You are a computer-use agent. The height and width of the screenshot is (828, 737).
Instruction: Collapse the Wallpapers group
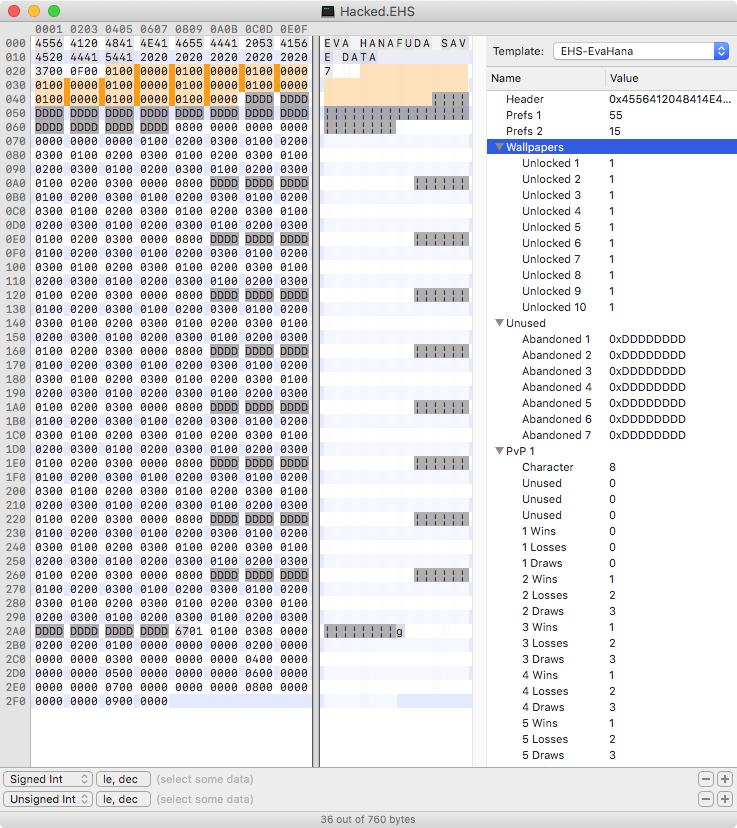pyautogui.click(x=499, y=147)
